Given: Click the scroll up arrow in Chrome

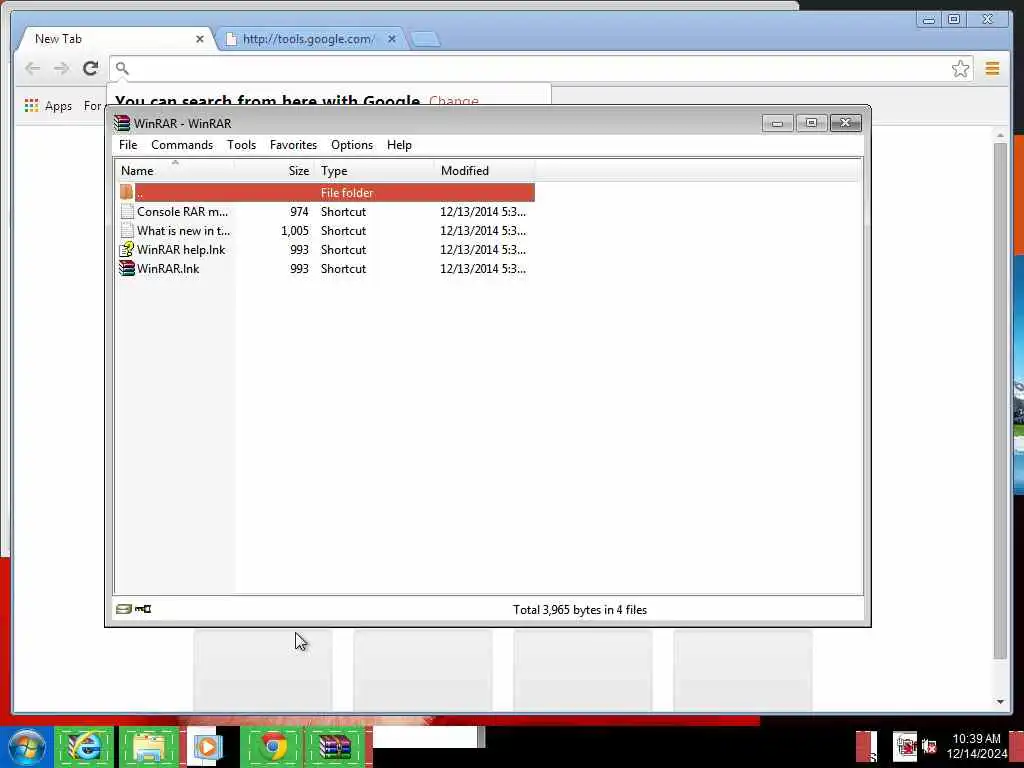Looking at the screenshot, I should point(1000,135).
